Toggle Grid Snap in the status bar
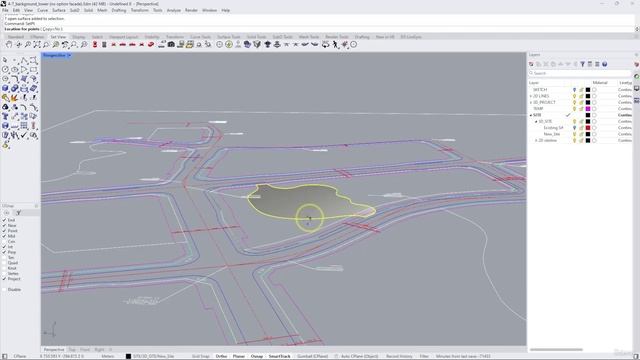Image resolution: width=640 pixels, height=360 pixels. [200, 356]
